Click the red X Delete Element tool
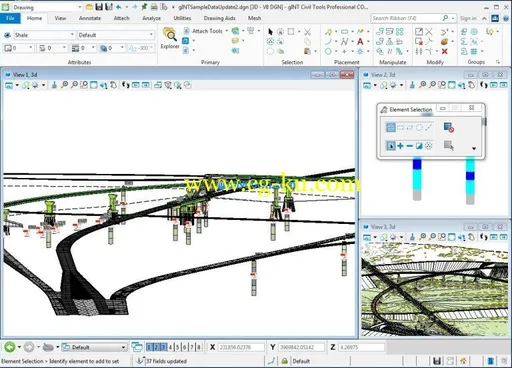The width and height of the screenshot is (512, 368). (444, 51)
